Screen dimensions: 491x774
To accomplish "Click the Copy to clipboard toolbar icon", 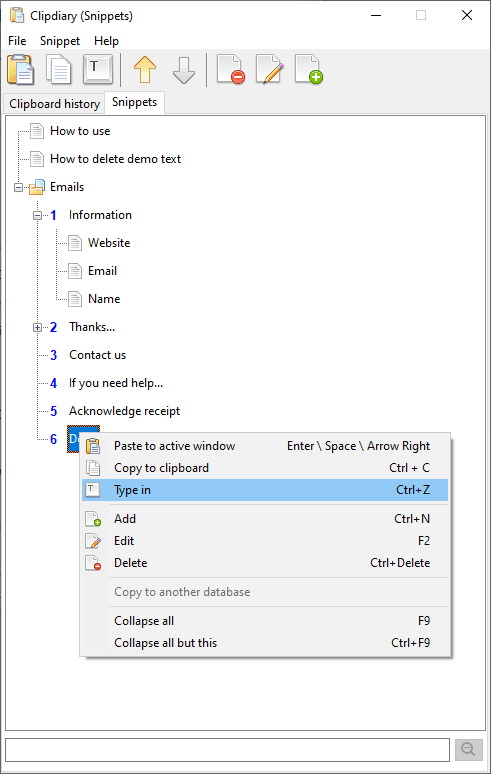I will (x=59, y=69).
